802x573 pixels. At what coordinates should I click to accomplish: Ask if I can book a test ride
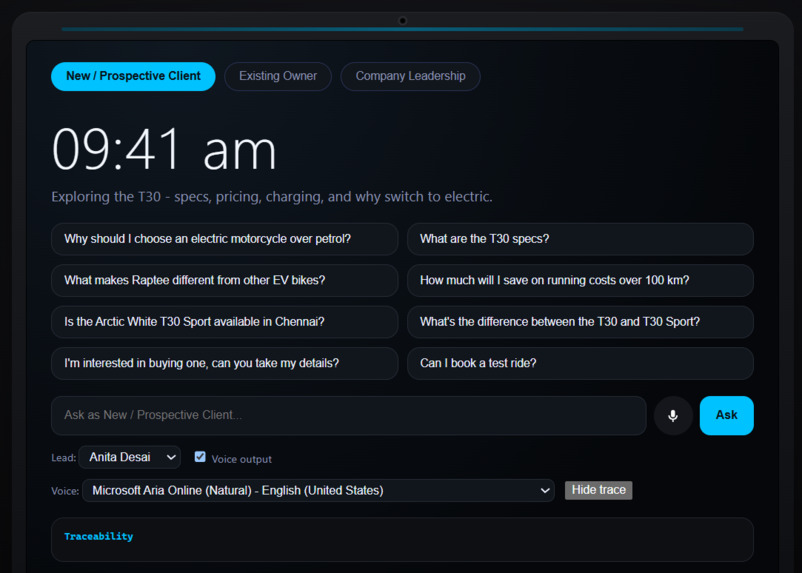coord(580,363)
